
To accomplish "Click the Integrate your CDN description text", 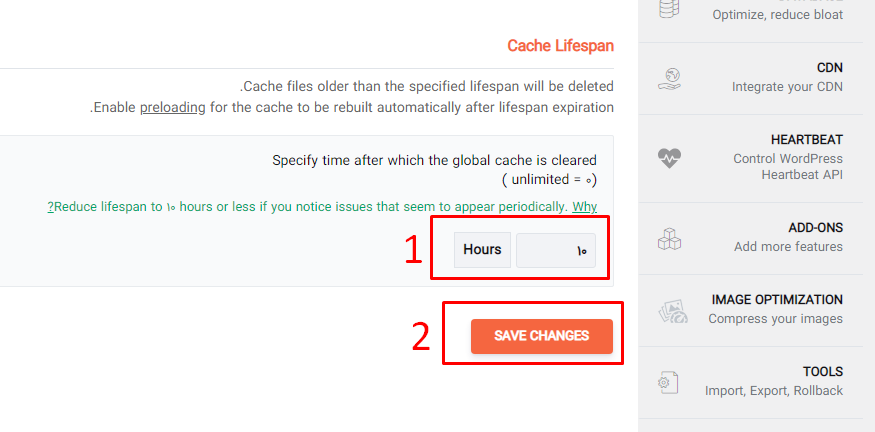I will coord(787,87).
